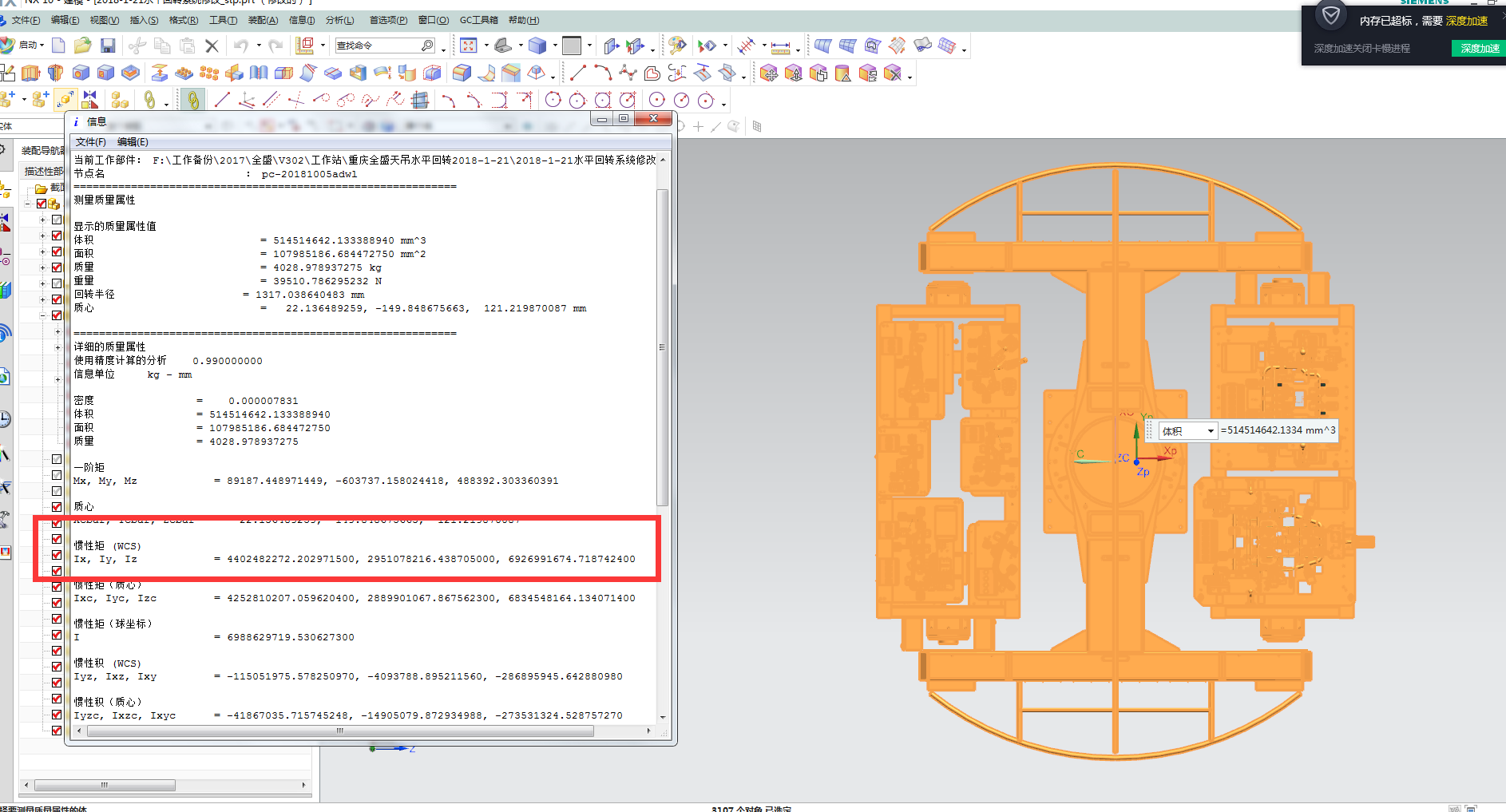Undo the last action with the Undo arrow
1506x812 pixels.
pos(241,46)
